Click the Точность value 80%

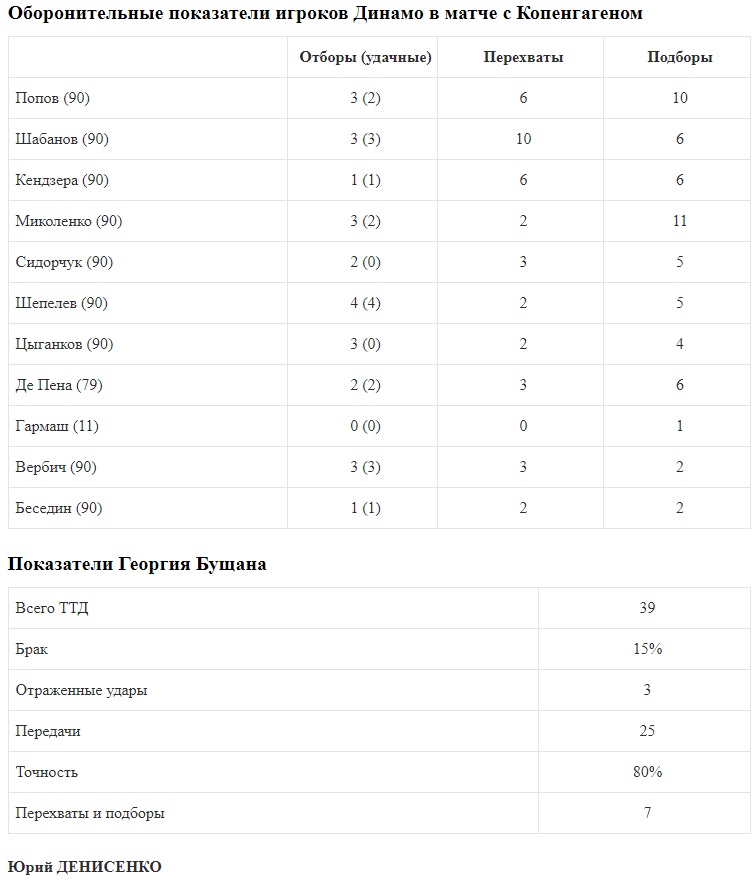pyautogui.click(x=647, y=772)
